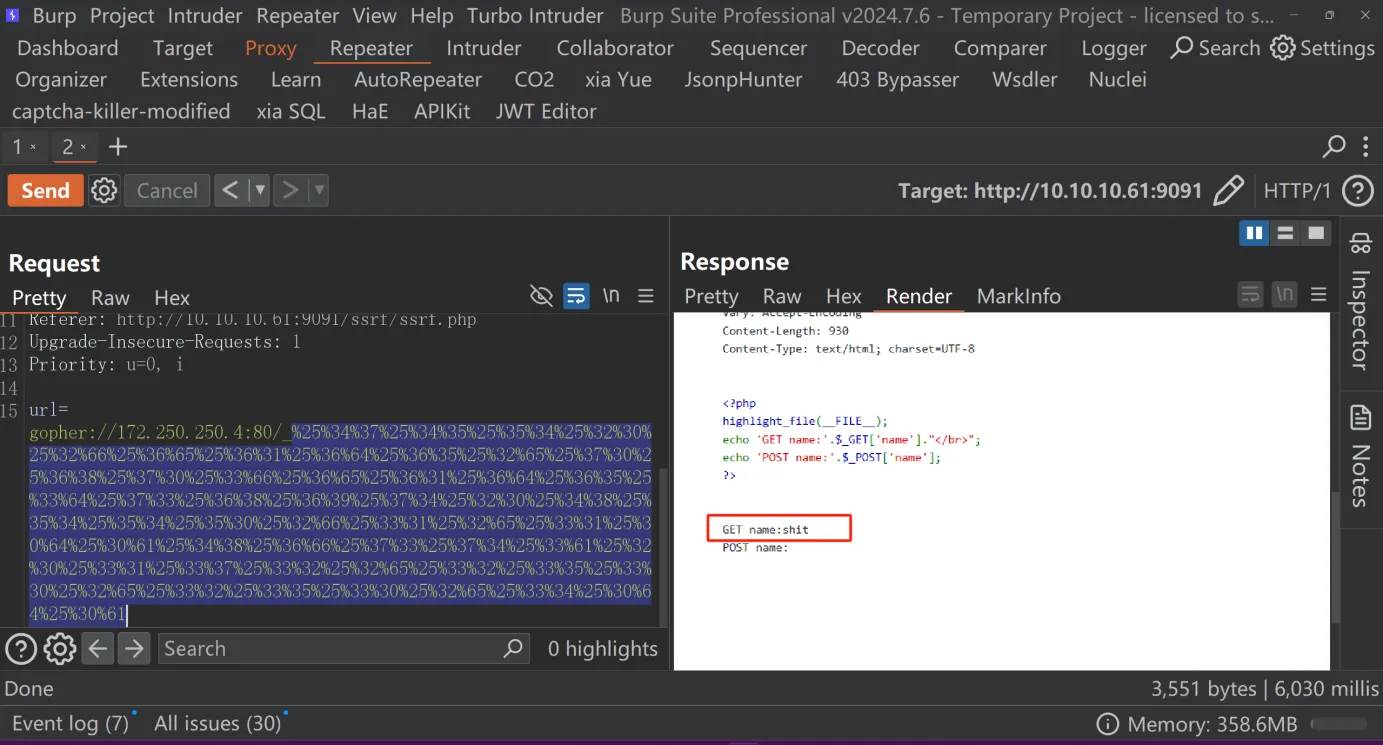
Task: Open search help question icon
Action: [21, 648]
